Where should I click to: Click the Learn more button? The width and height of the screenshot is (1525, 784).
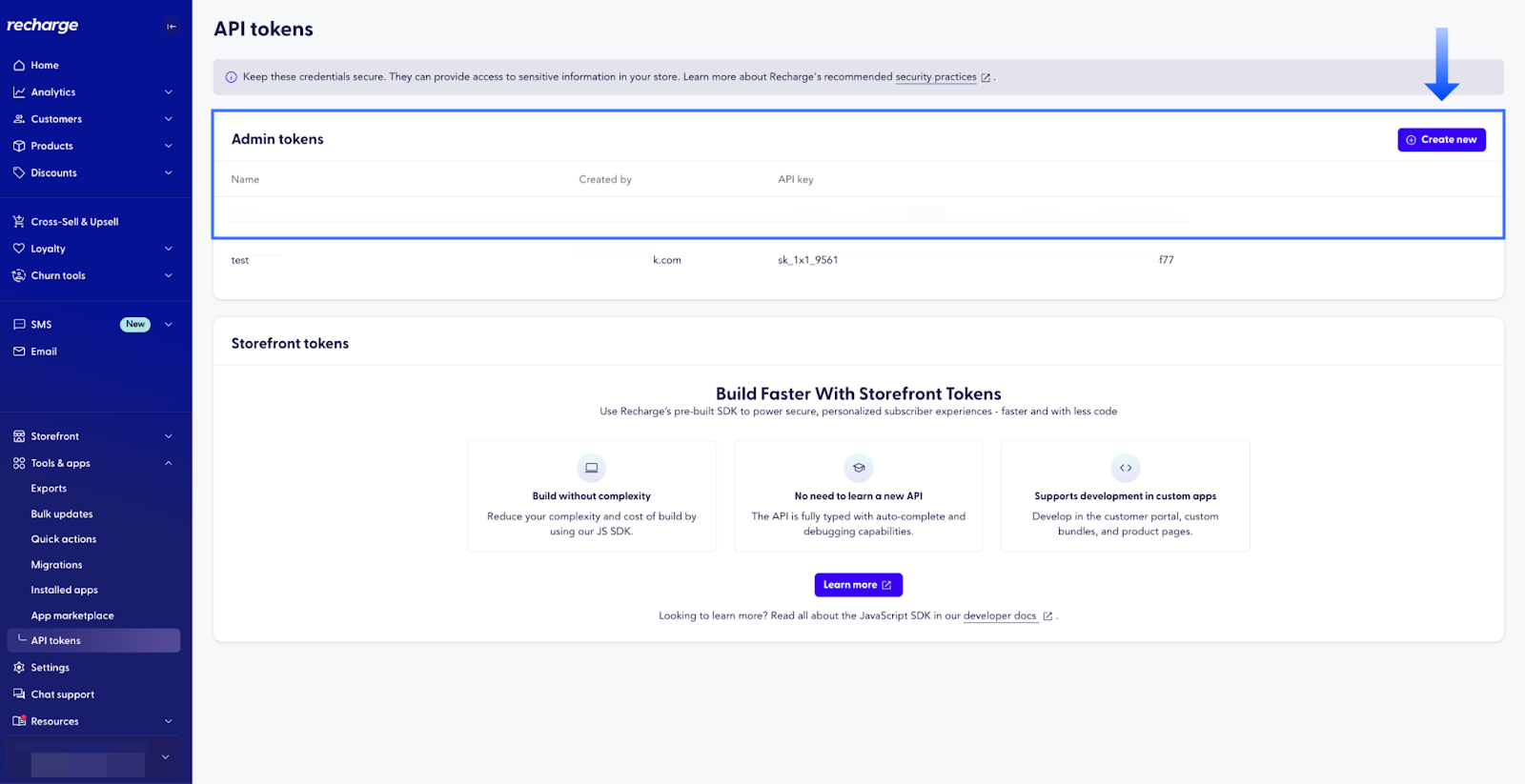(x=858, y=585)
